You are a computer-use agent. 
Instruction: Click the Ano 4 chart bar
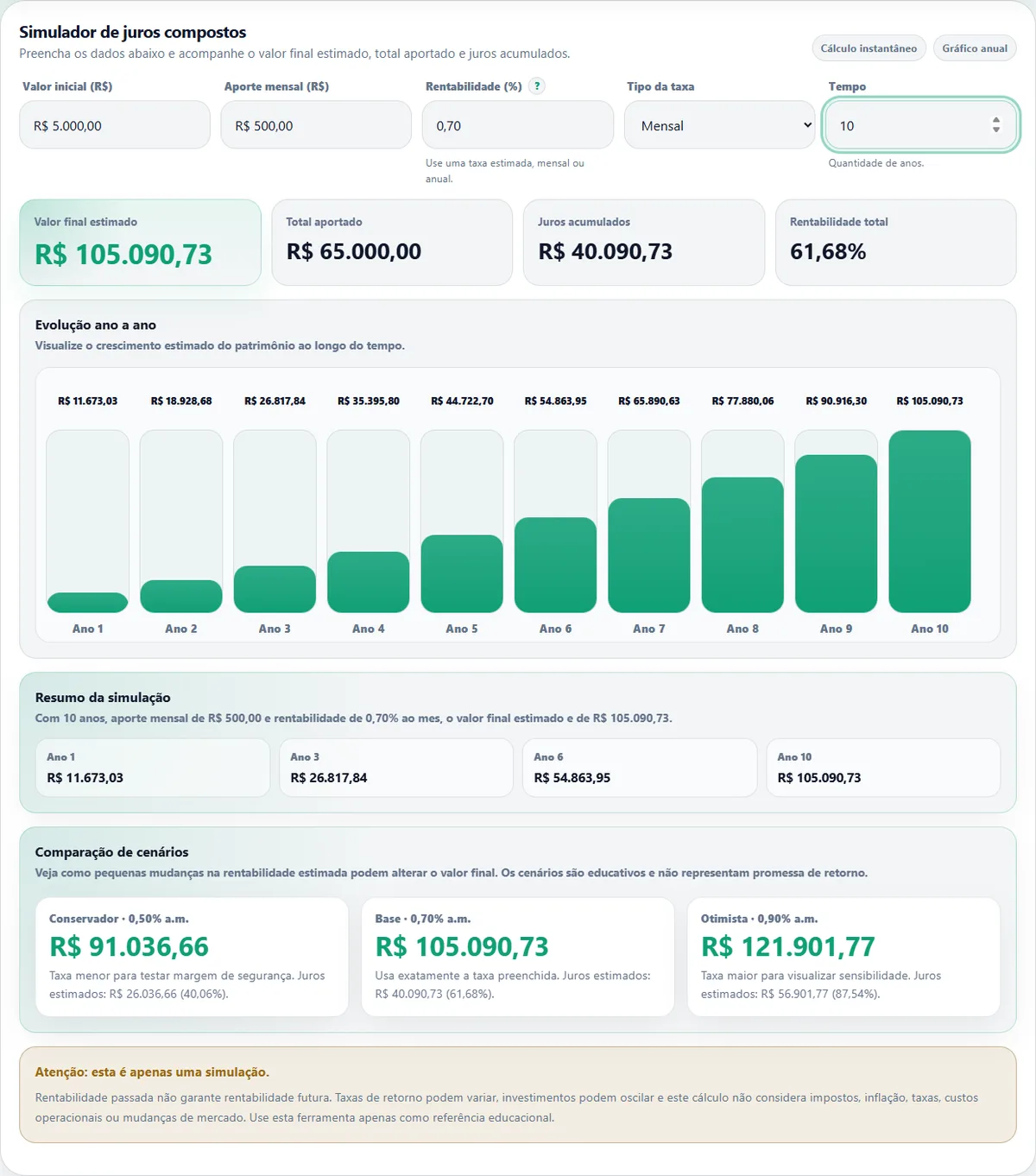369,582
